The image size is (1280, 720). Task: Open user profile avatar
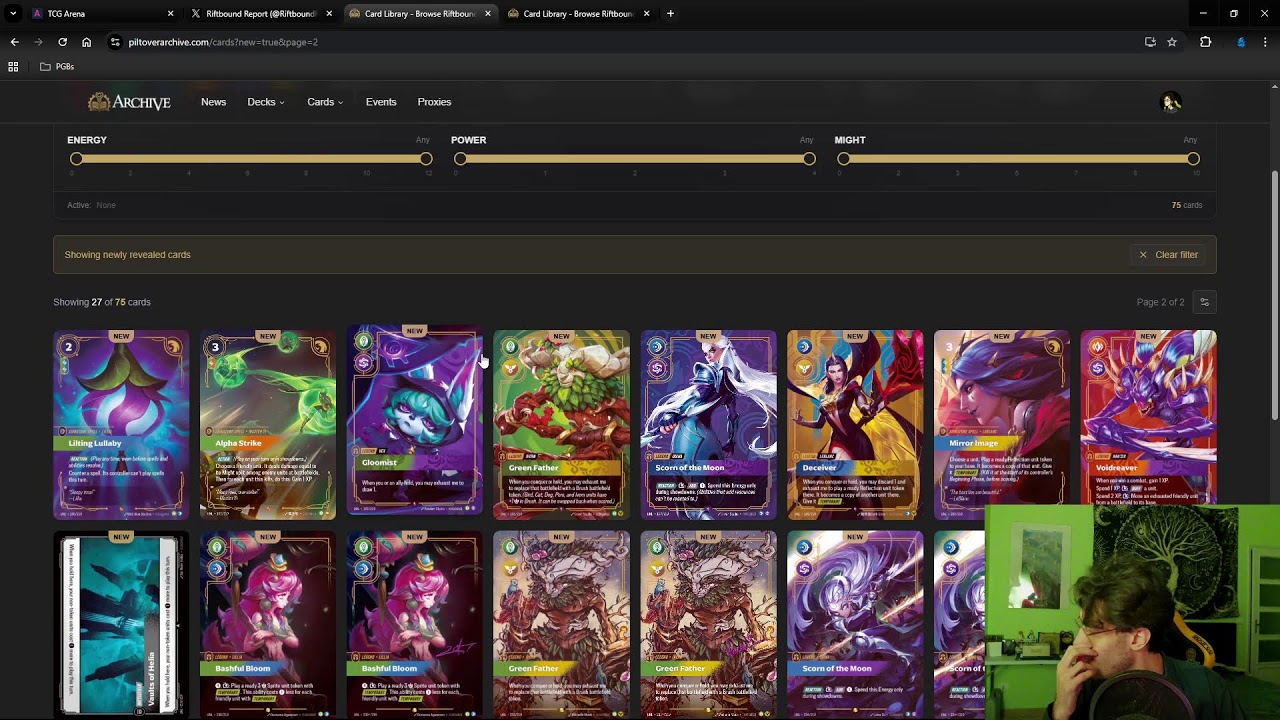point(1171,102)
